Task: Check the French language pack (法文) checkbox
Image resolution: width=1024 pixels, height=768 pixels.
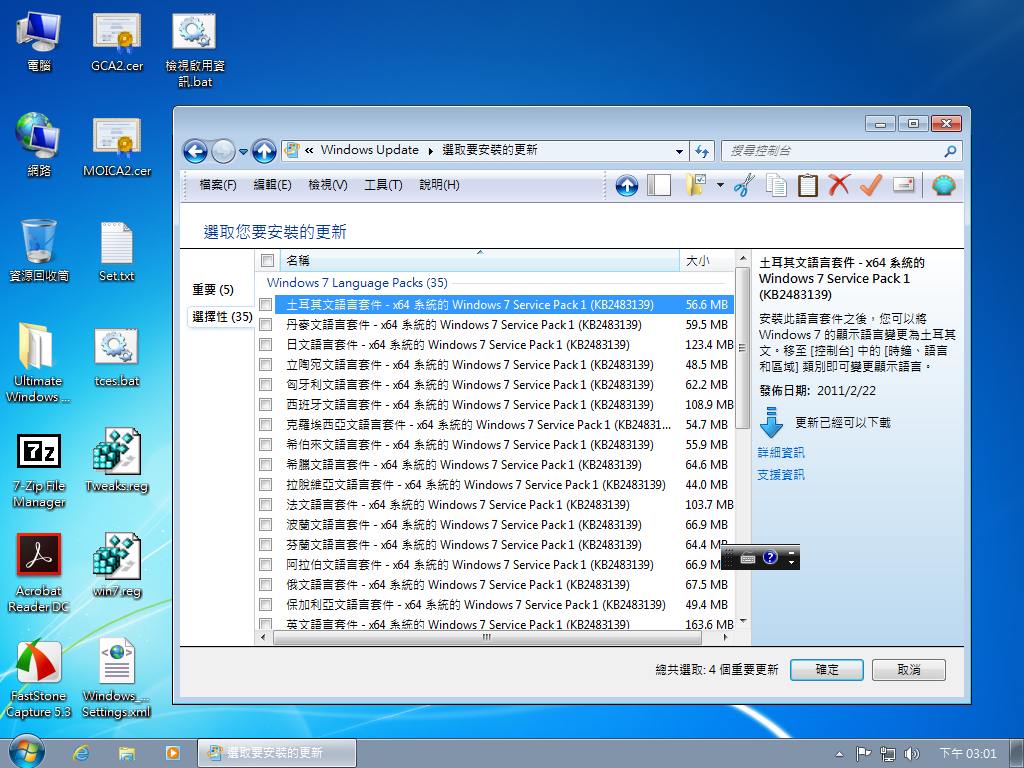Action: point(265,504)
